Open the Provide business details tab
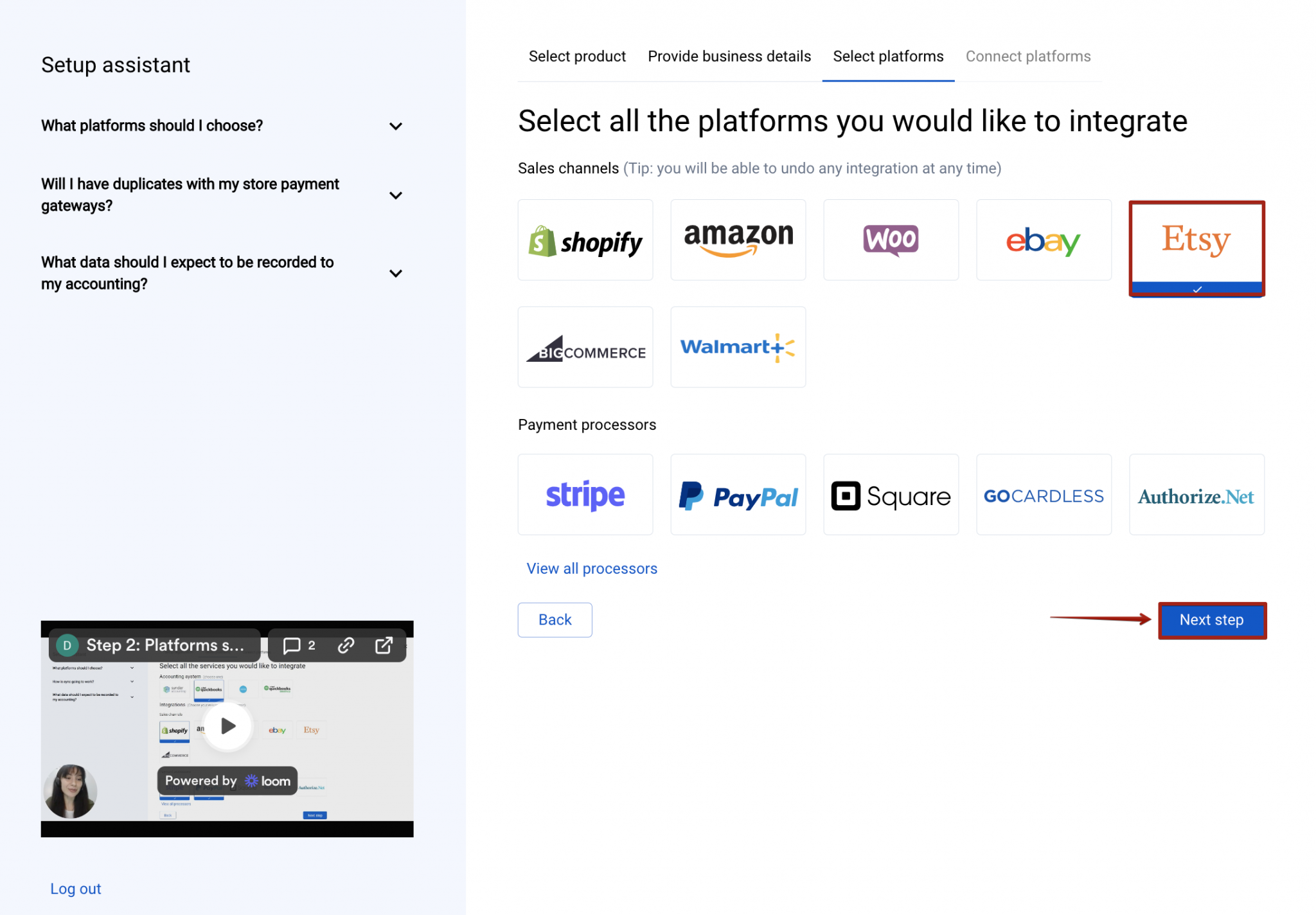 tap(729, 56)
